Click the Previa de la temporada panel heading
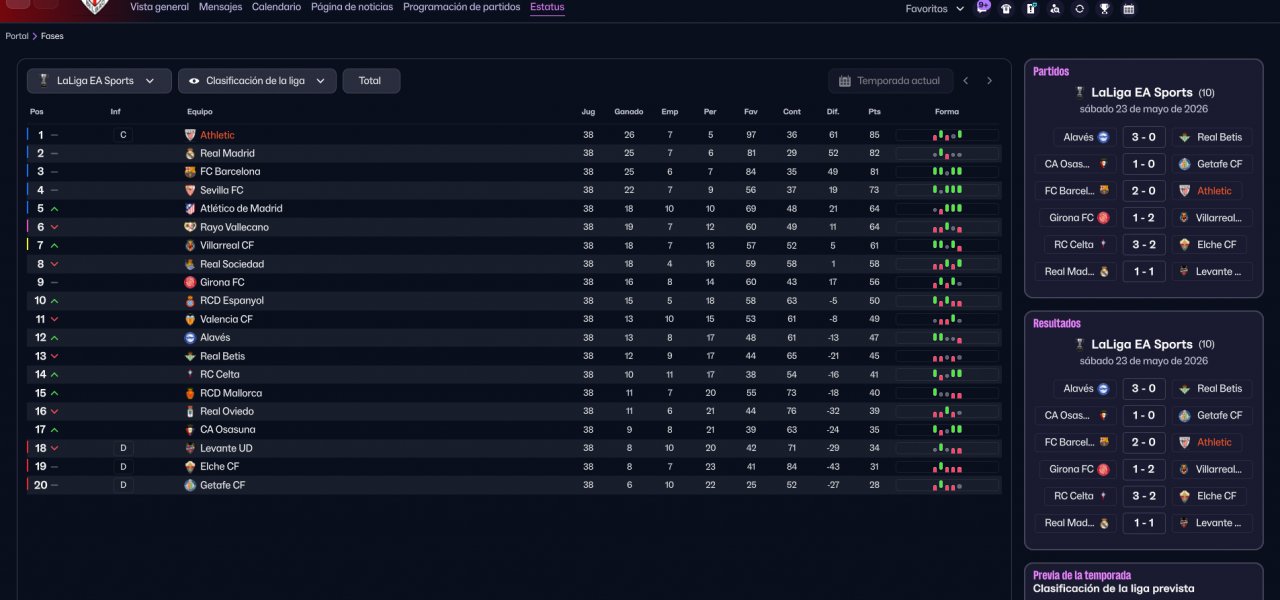 (x=1082, y=576)
